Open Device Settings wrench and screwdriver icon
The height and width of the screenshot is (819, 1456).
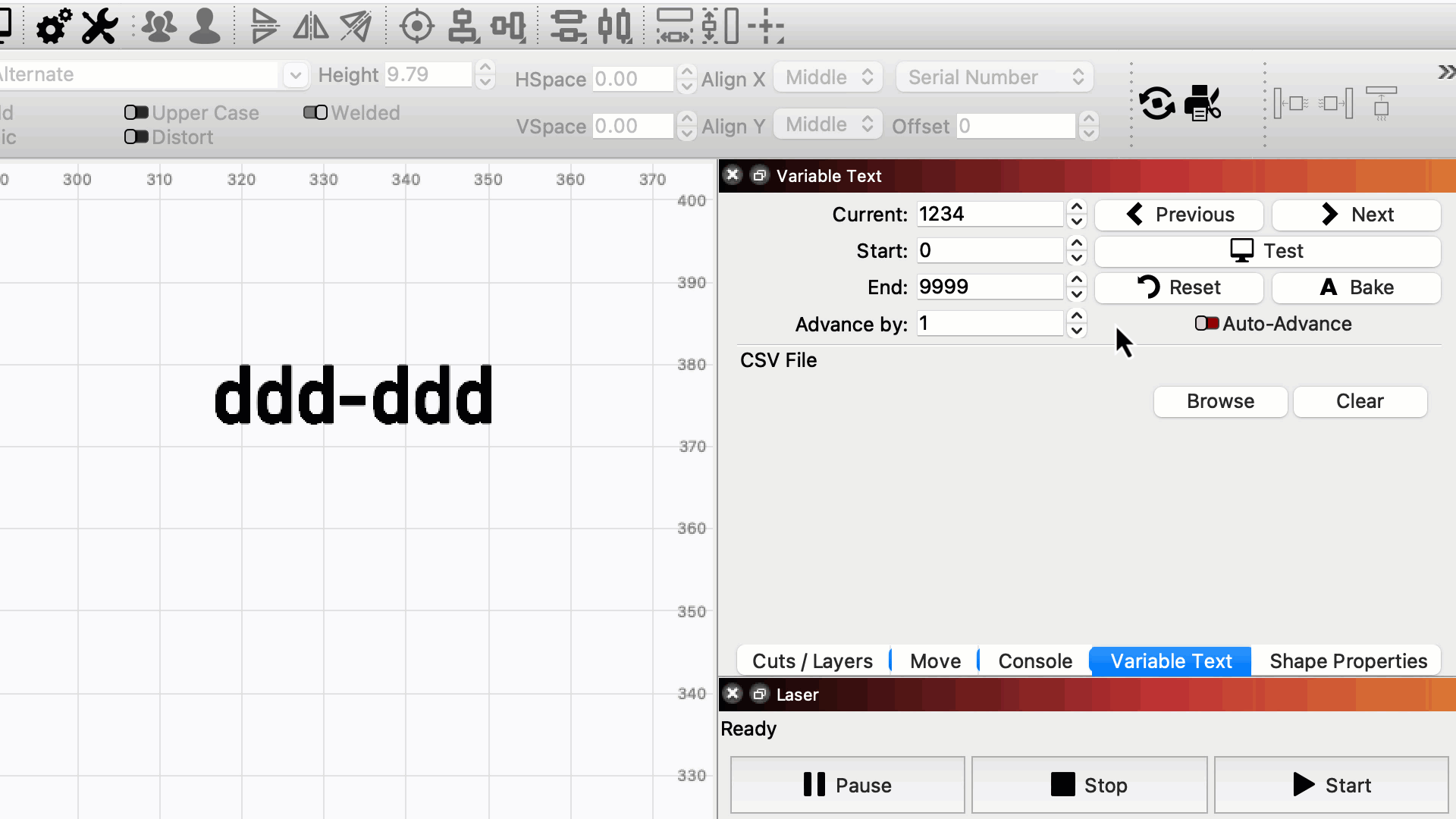click(99, 27)
